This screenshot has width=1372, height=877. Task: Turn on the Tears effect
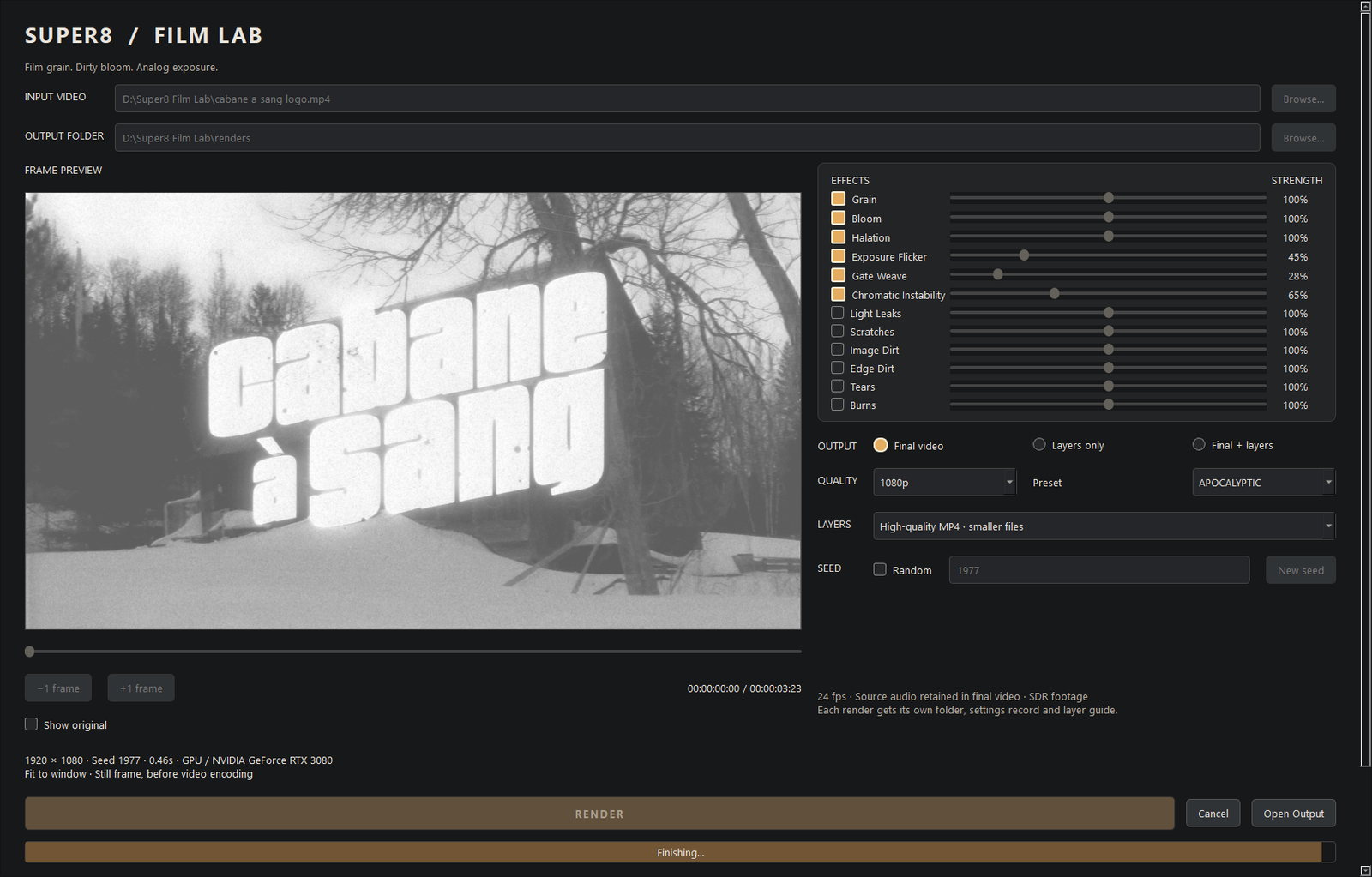point(838,386)
